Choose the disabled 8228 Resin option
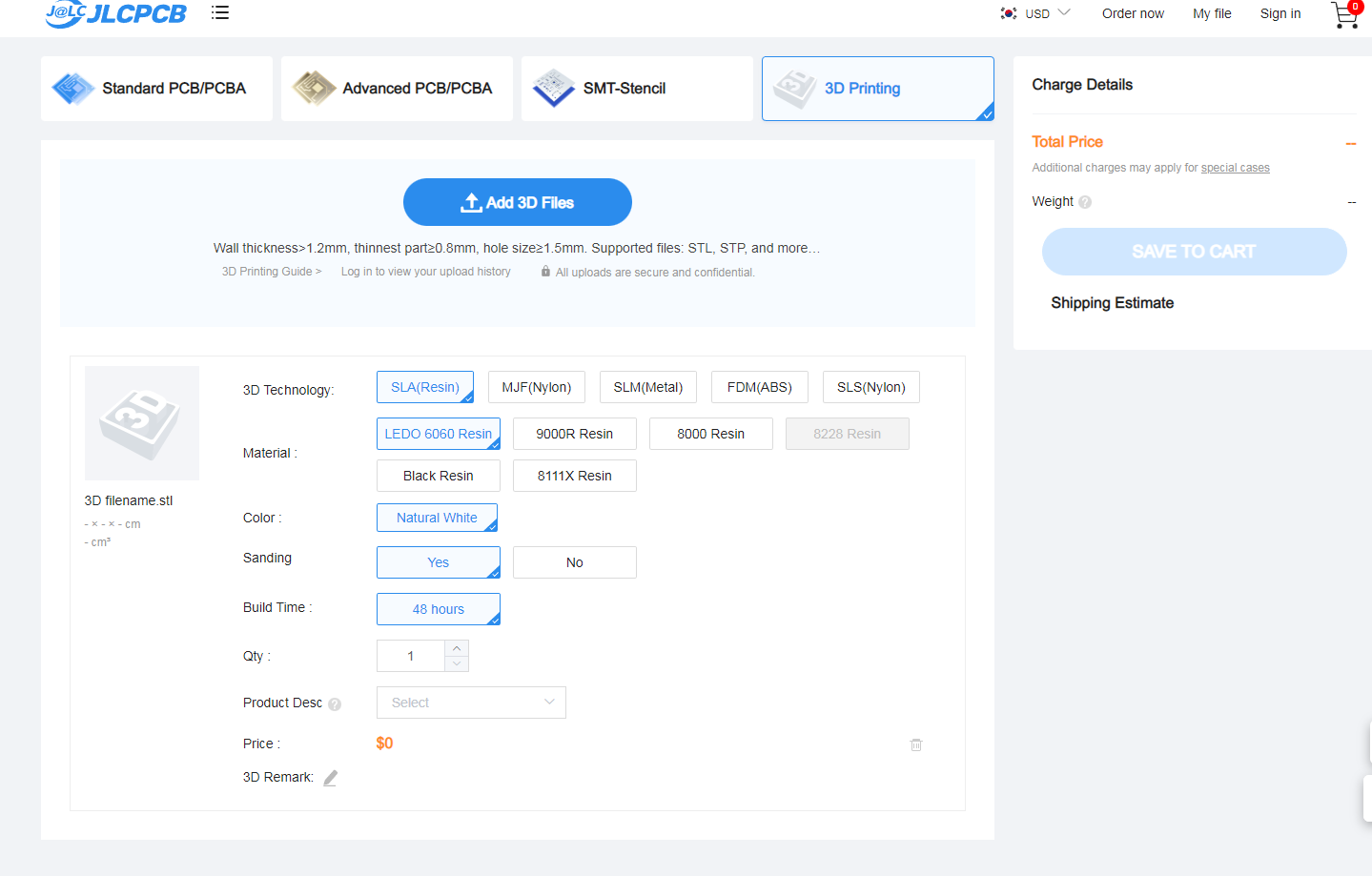The width and height of the screenshot is (1372, 876). tap(848, 434)
